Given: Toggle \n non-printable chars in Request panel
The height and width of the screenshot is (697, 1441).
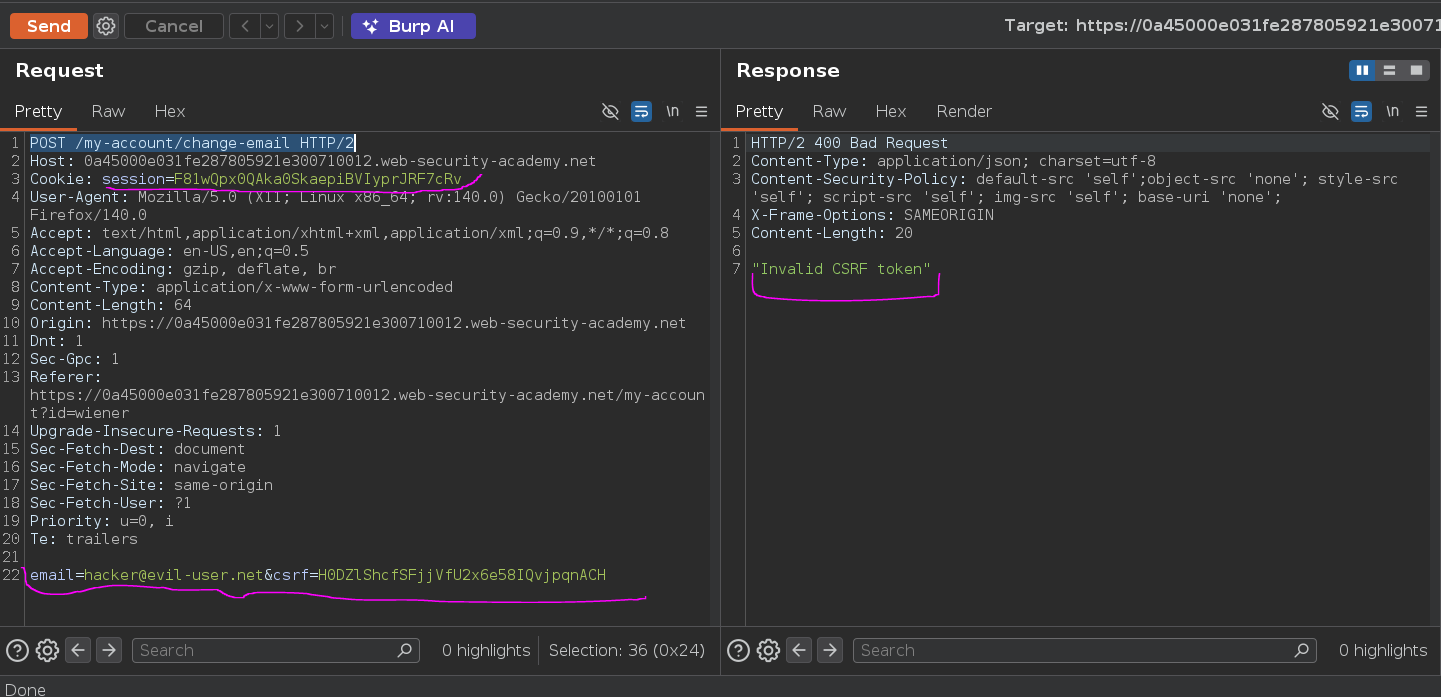Looking at the screenshot, I should tap(673, 111).
